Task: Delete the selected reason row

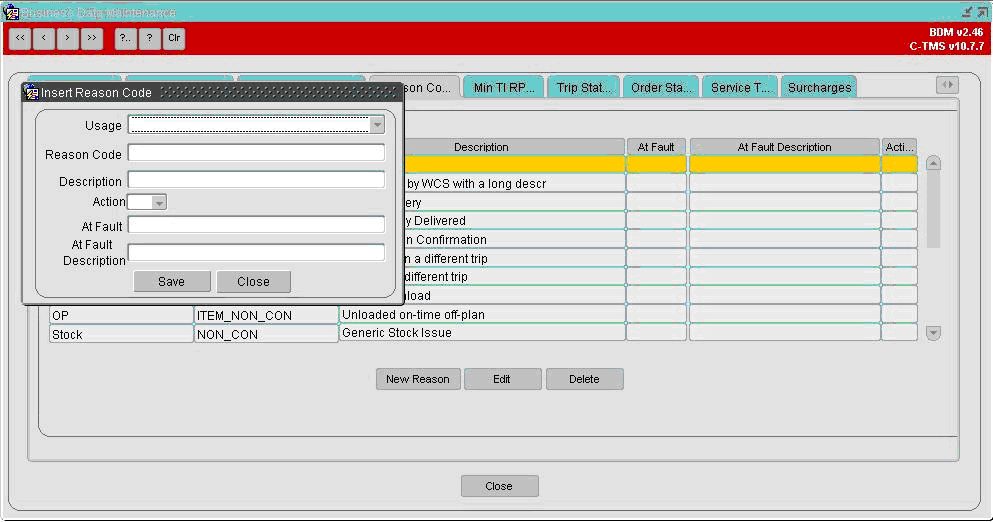Action: pyautogui.click(x=584, y=379)
